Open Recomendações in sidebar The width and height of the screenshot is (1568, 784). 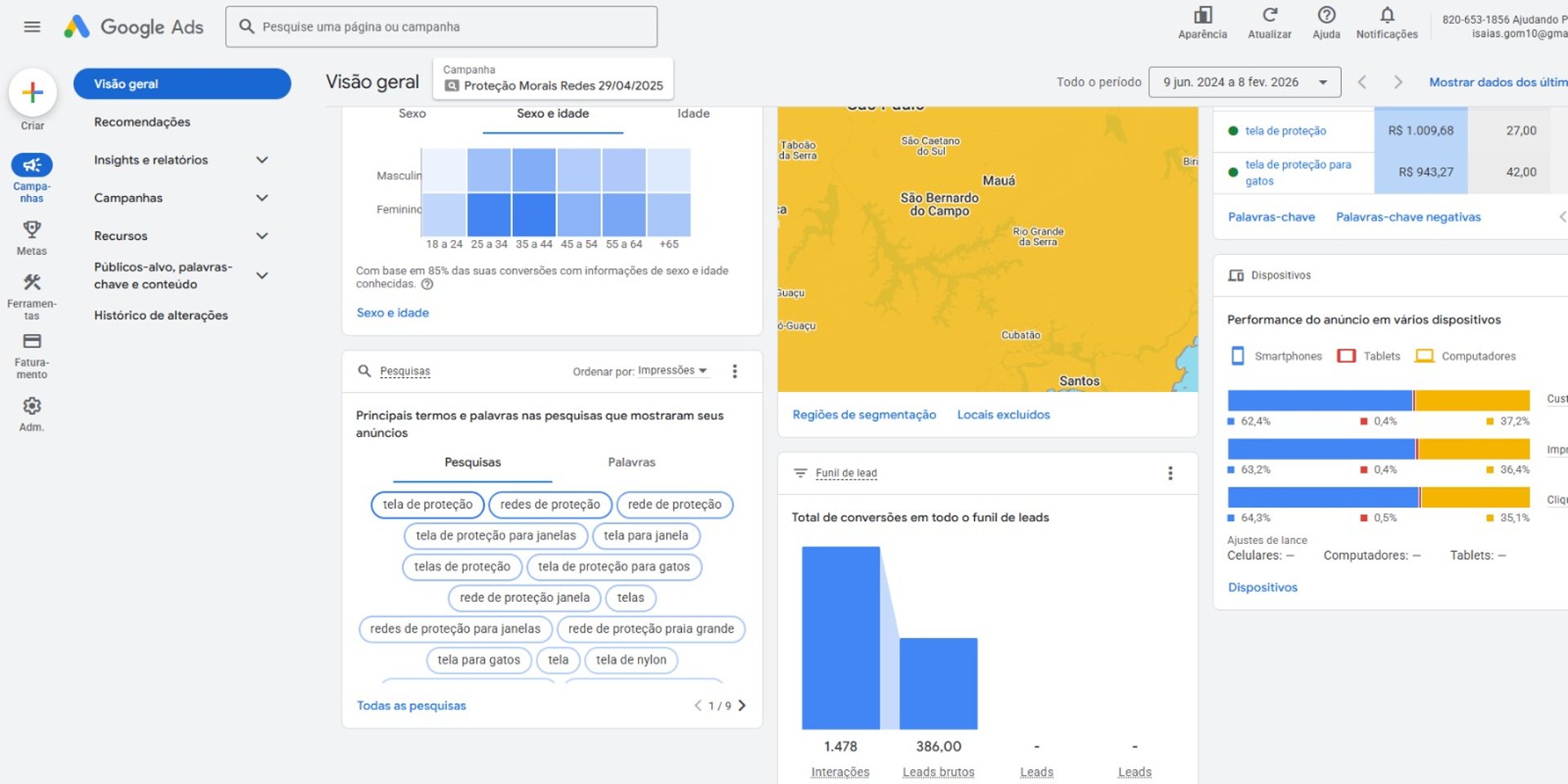point(142,122)
